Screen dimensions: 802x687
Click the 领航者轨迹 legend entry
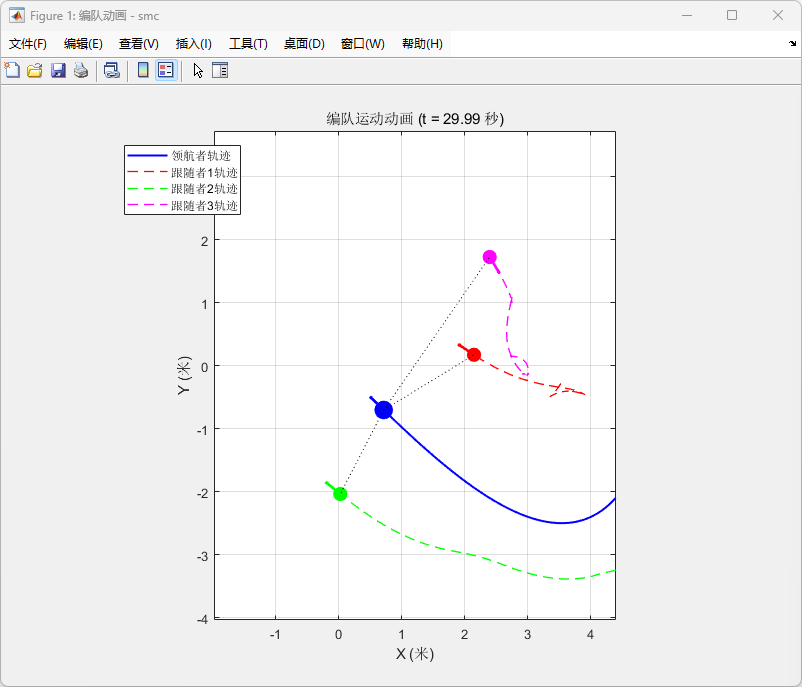(201, 156)
